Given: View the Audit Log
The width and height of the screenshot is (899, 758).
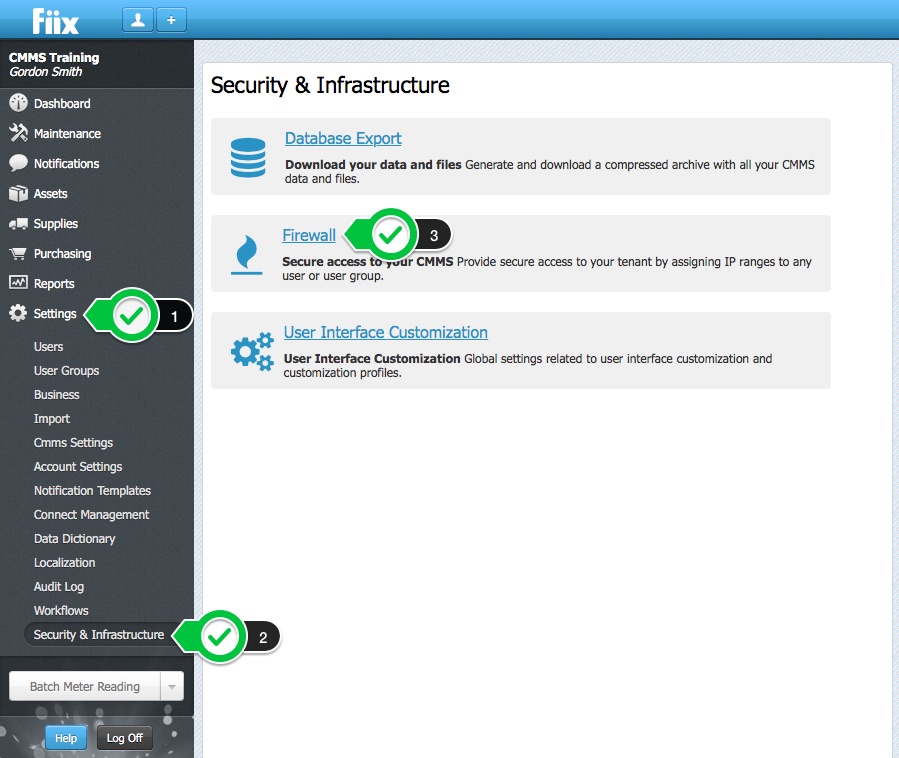Looking at the screenshot, I should (x=58, y=587).
